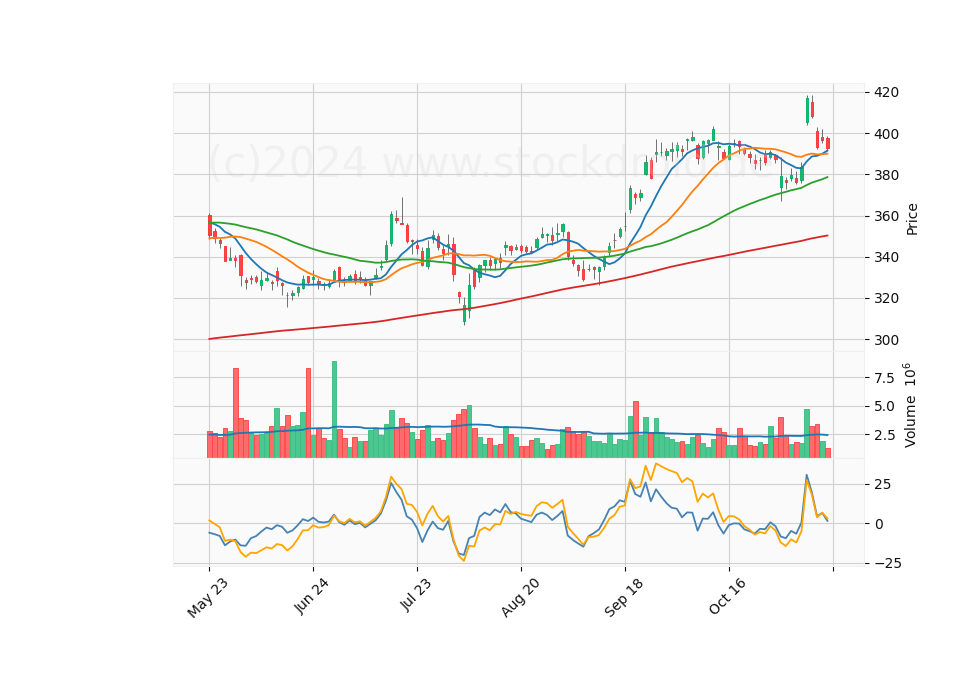Click the highest green candlestick near 418
The image size is (960, 690).
point(807,110)
